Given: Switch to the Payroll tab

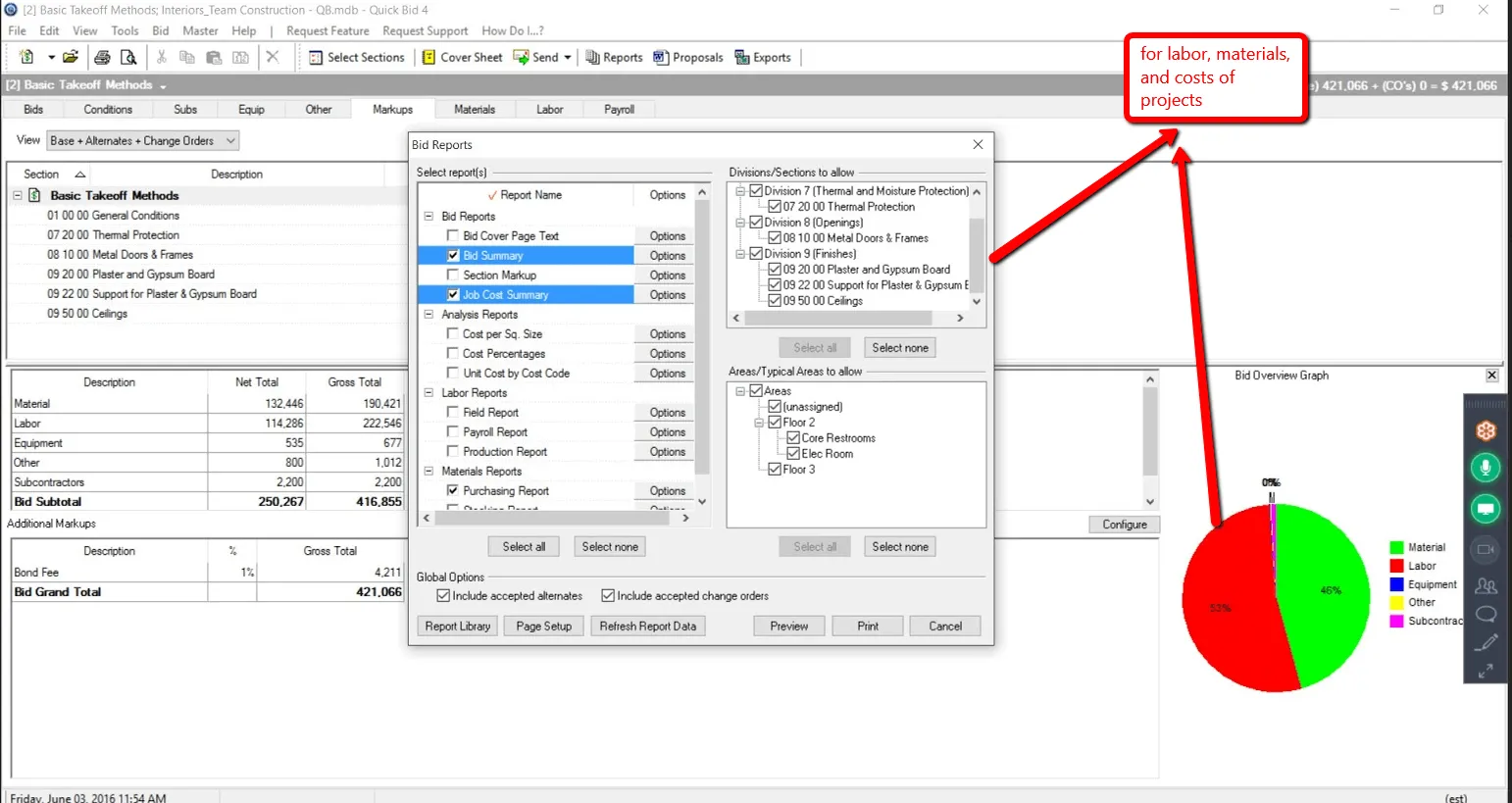Looking at the screenshot, I should click(619, 109).
